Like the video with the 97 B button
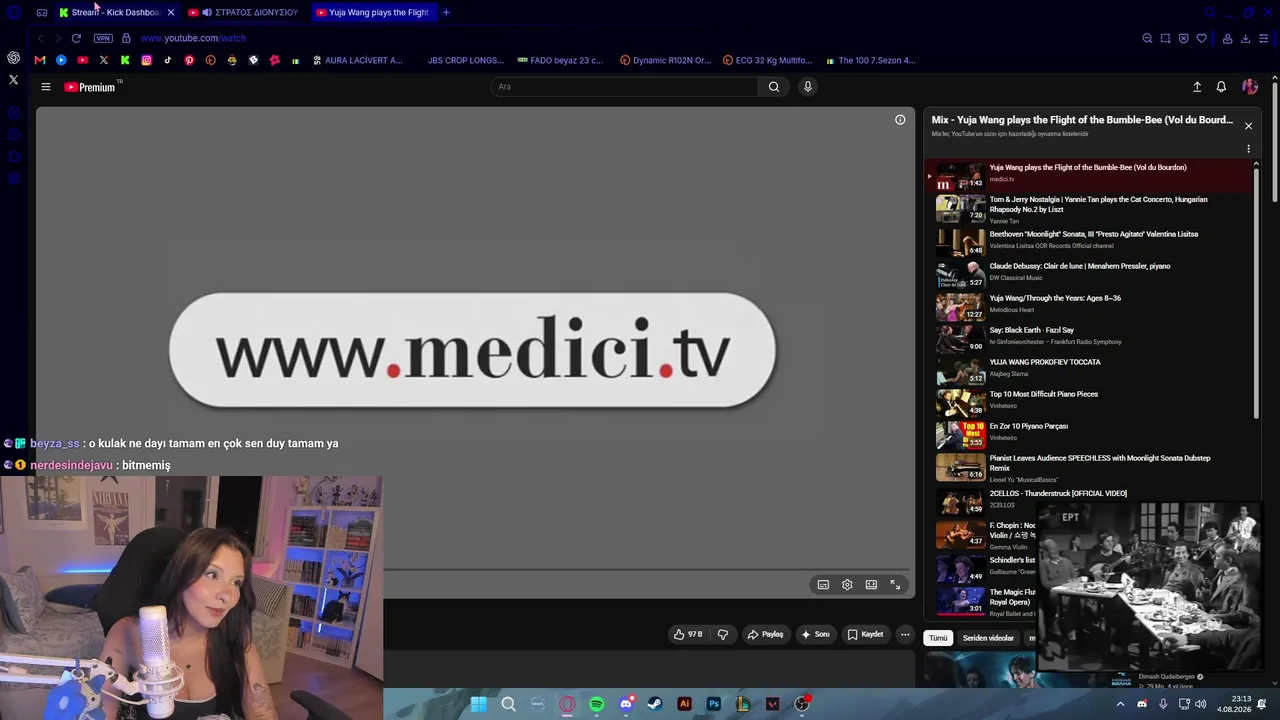The height and width of the screenshot is (720, 1280). tap(688, 634)
